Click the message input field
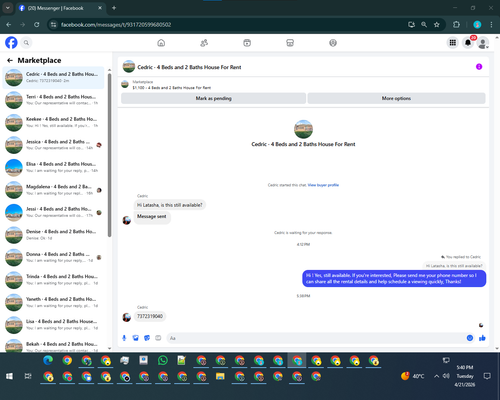Viewport: 500px width, 400px height. [317, 338]
